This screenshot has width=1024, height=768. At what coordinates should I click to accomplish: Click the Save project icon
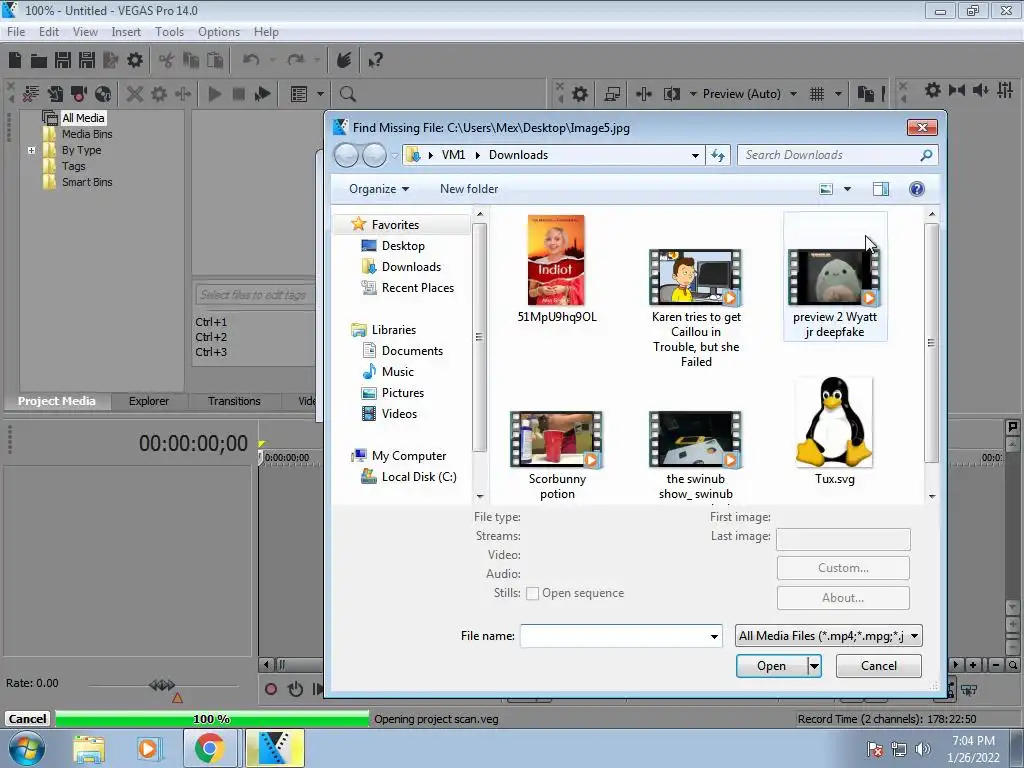pos(63,61)
